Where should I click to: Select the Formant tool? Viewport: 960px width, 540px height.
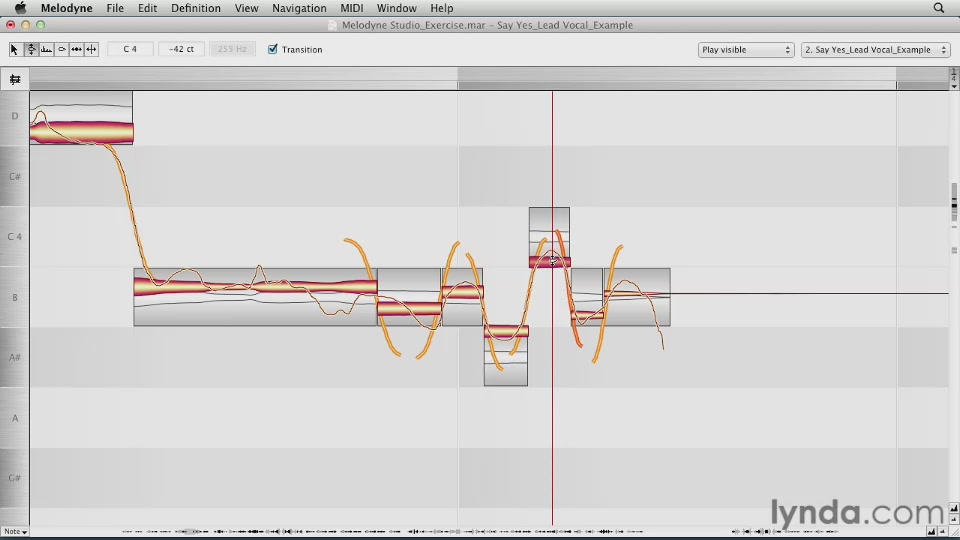(x=46, y=50)
